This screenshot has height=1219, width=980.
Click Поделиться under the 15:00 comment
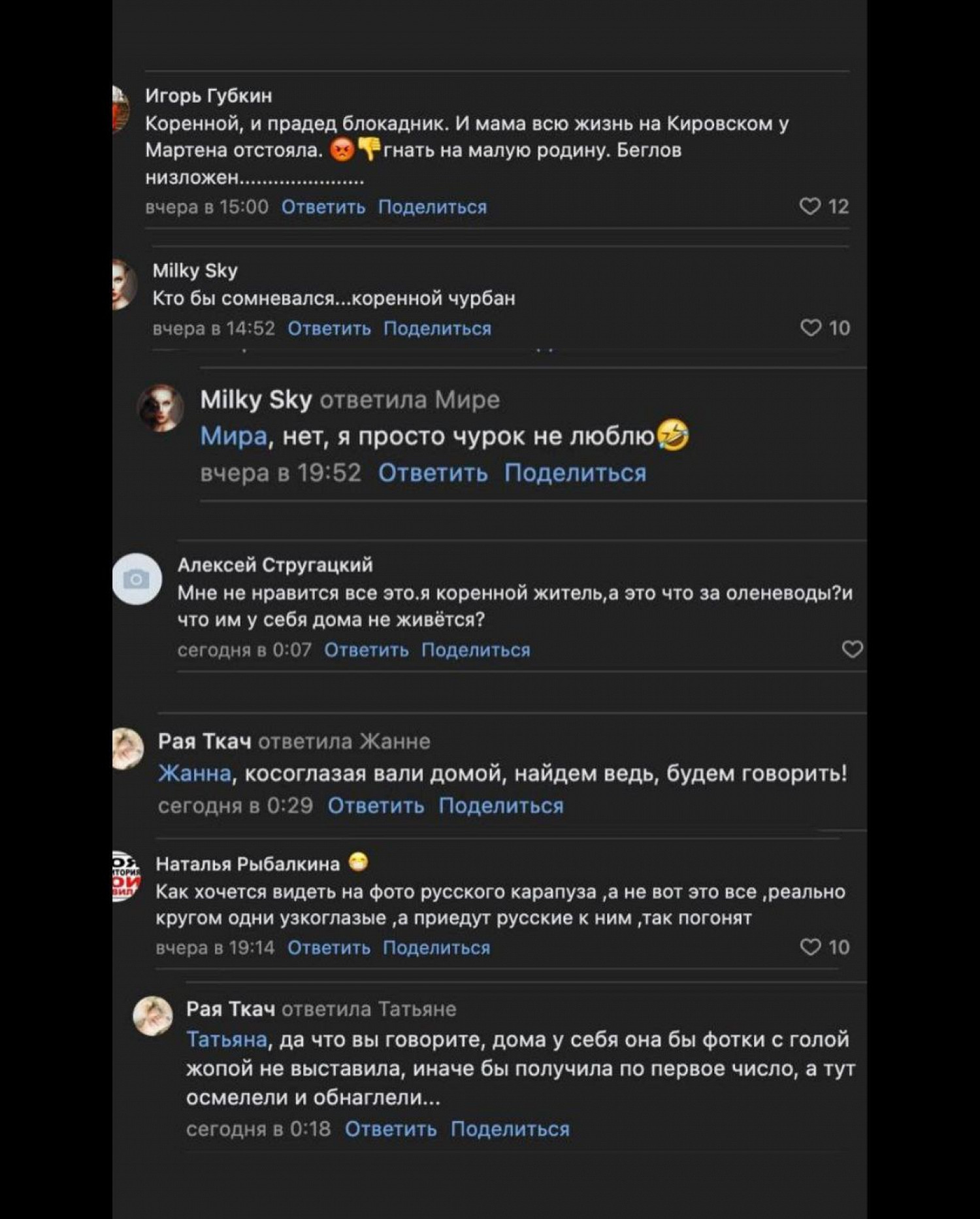coord(433,207)
